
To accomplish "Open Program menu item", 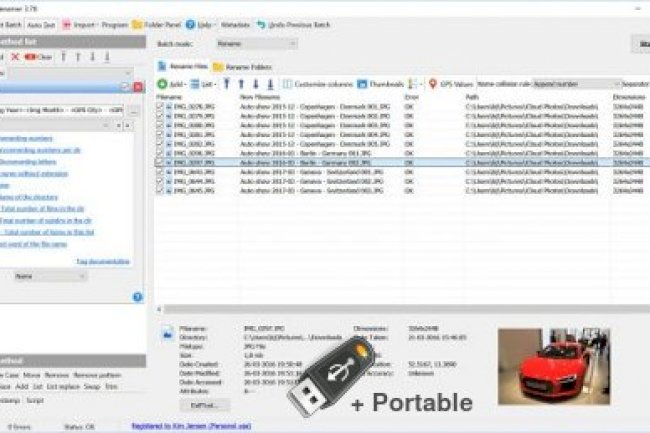I will pos(115,25).
